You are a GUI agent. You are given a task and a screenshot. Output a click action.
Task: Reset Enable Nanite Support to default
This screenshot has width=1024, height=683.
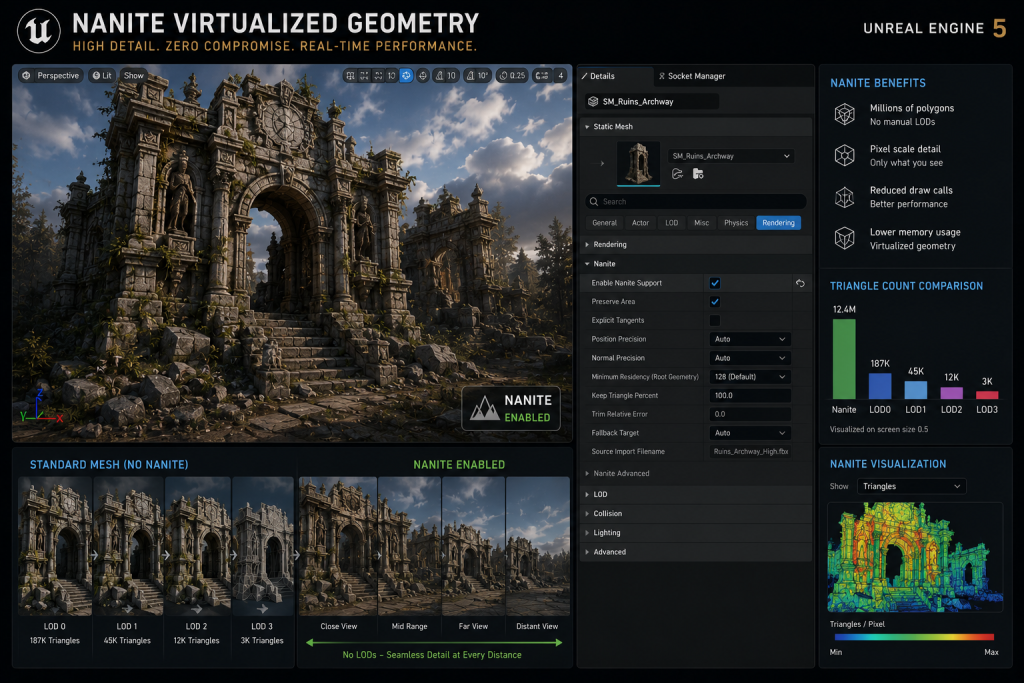800,283
